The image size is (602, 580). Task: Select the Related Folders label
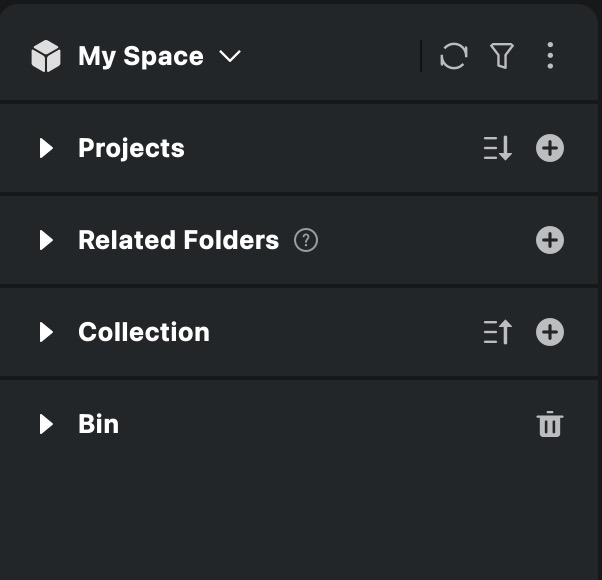click(x=178, y=241)
